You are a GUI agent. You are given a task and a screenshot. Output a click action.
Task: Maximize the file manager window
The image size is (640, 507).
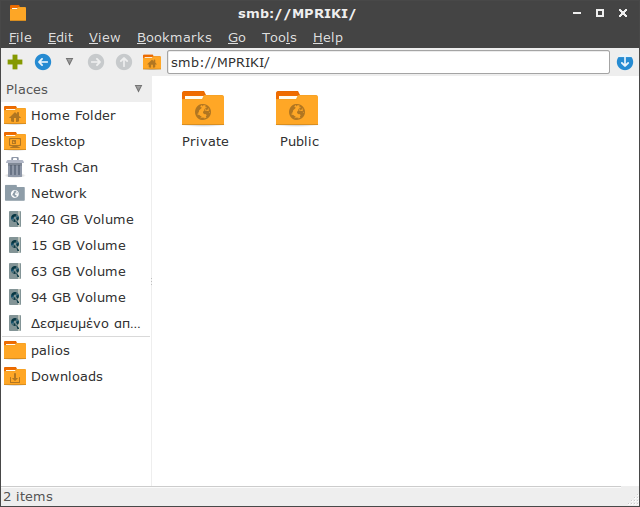[600, 13]
